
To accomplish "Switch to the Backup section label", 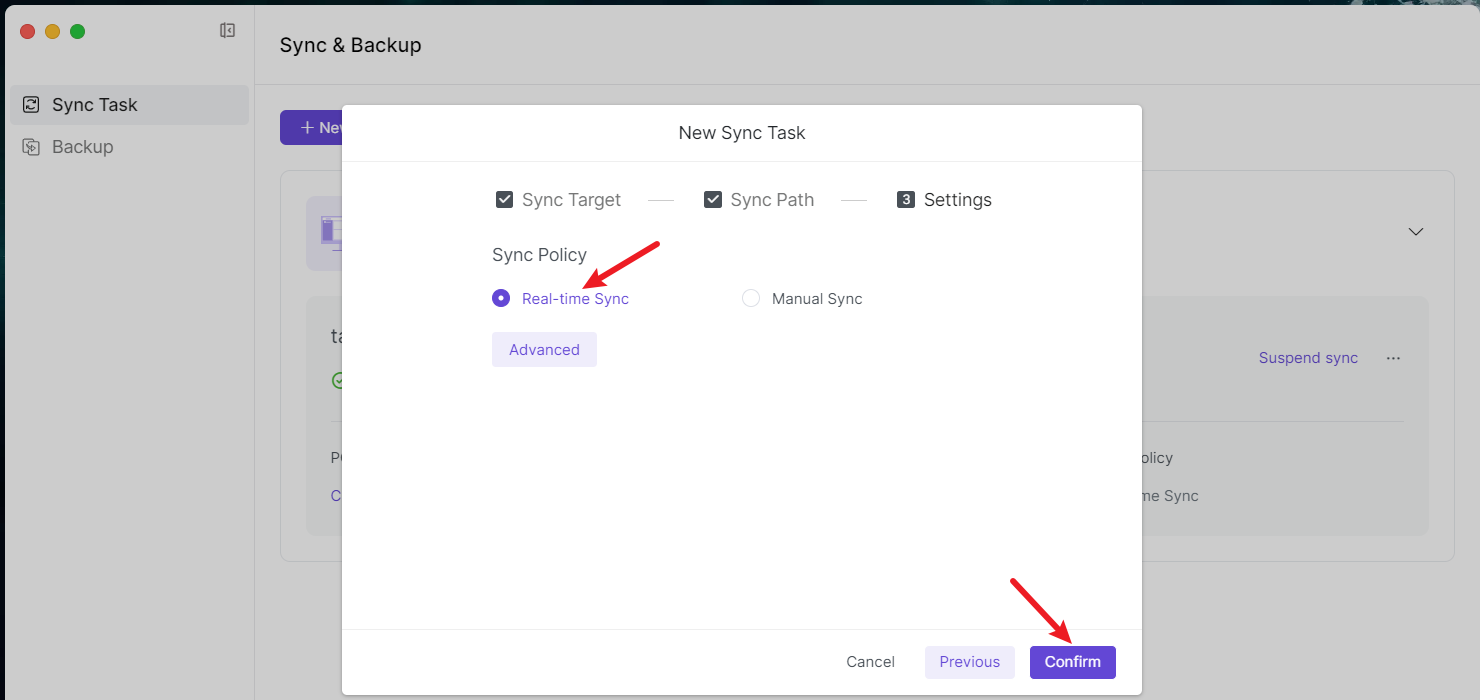I will [x=83, y=147].
